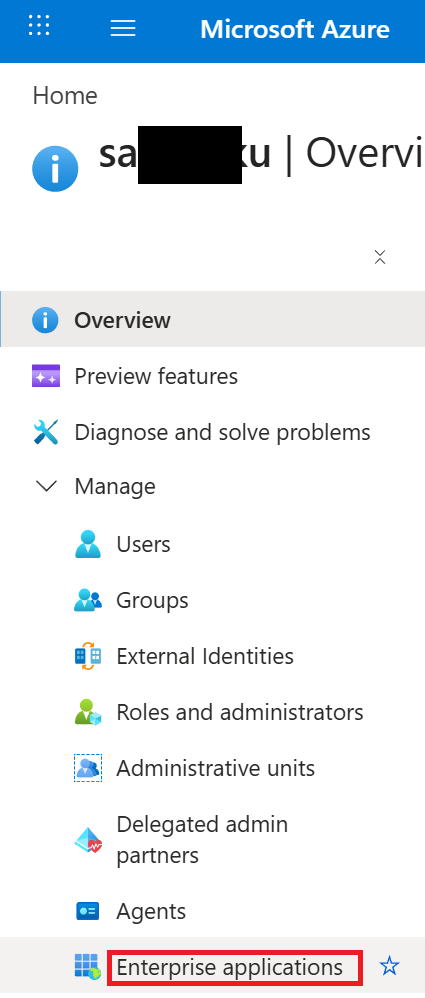
Task: Click the Microsoft Azure title link
Action: coord(295,29)
